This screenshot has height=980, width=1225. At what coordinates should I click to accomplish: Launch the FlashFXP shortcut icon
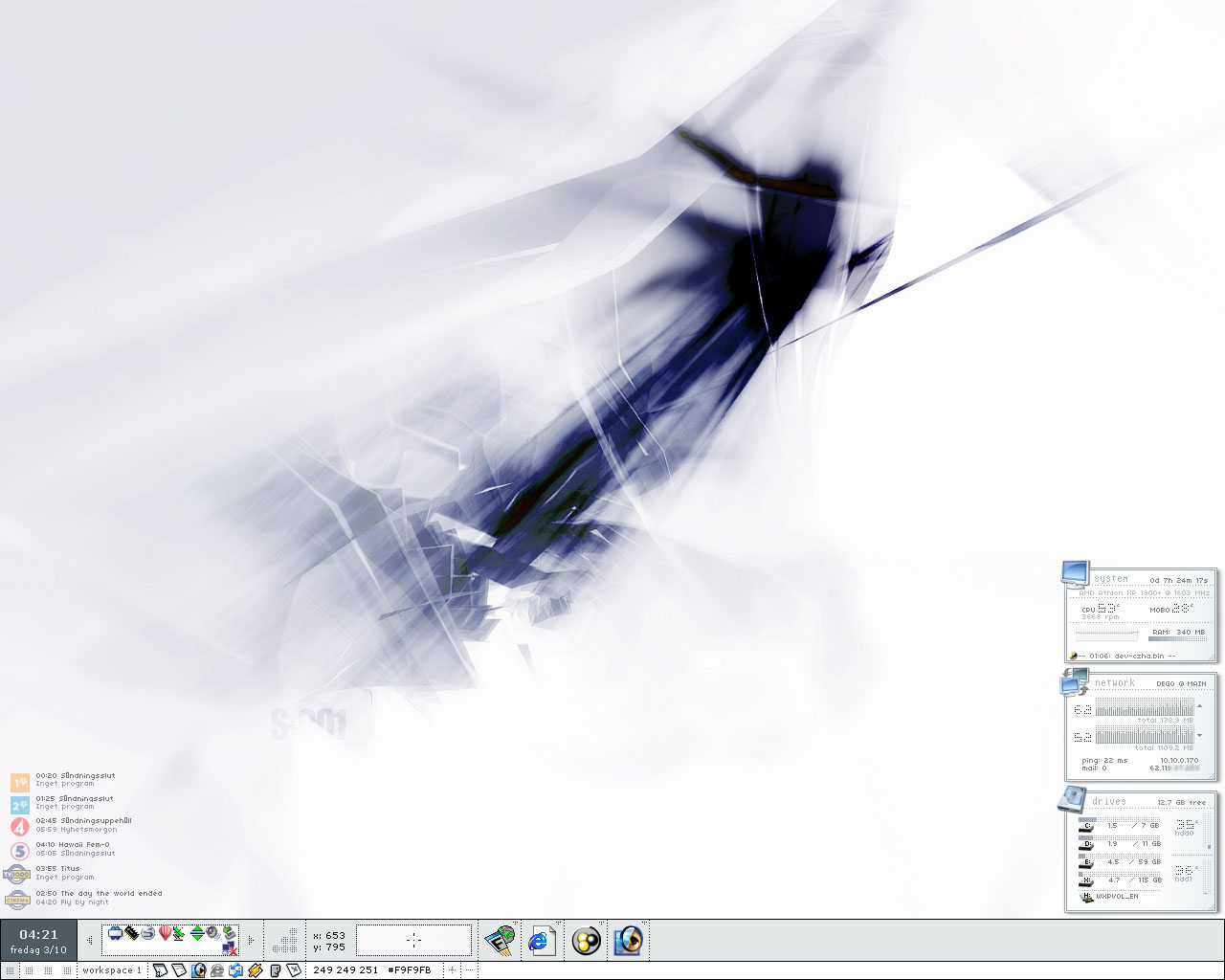coord(500,940)
